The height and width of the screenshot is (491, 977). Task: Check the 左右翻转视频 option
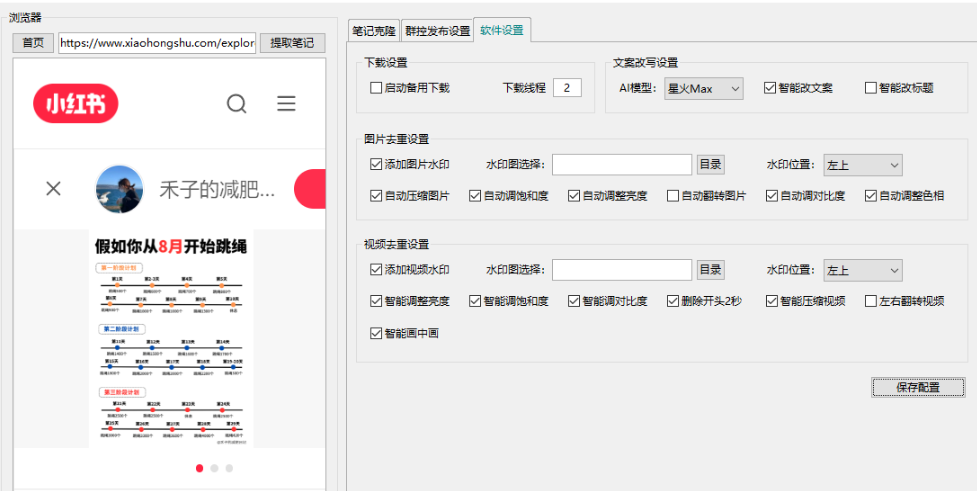pos(871,301)
